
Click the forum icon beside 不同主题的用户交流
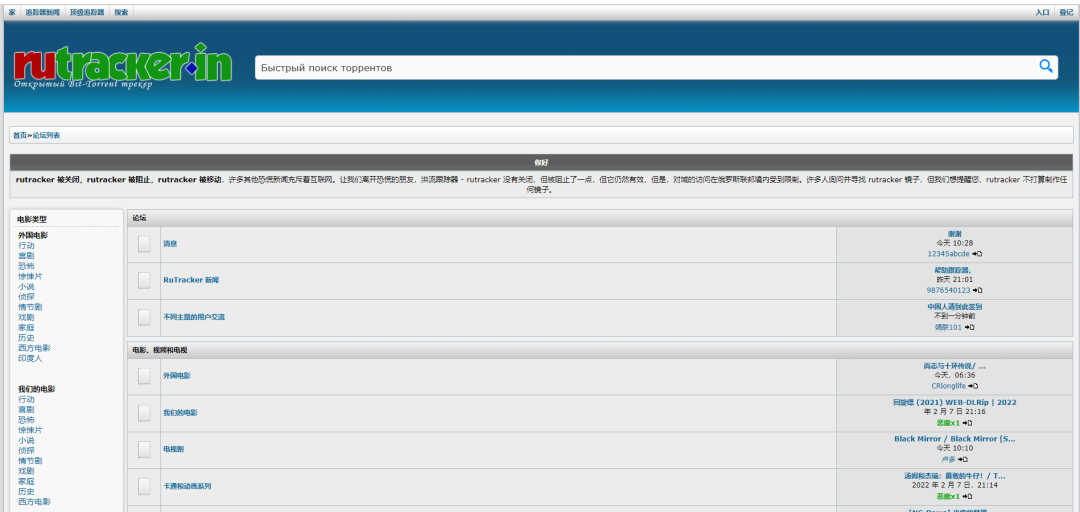tap(144, 317)
